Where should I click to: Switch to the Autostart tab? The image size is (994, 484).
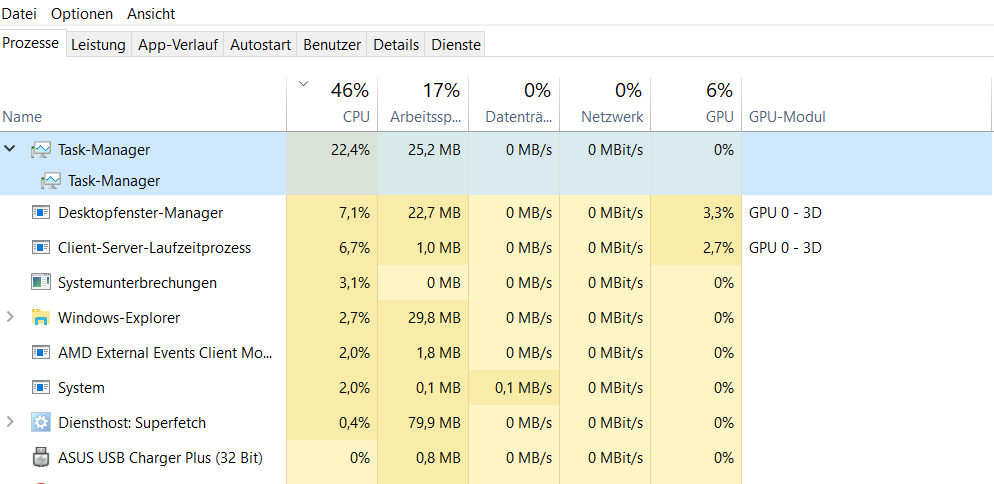pyautogui.click(x=260, y=45)
